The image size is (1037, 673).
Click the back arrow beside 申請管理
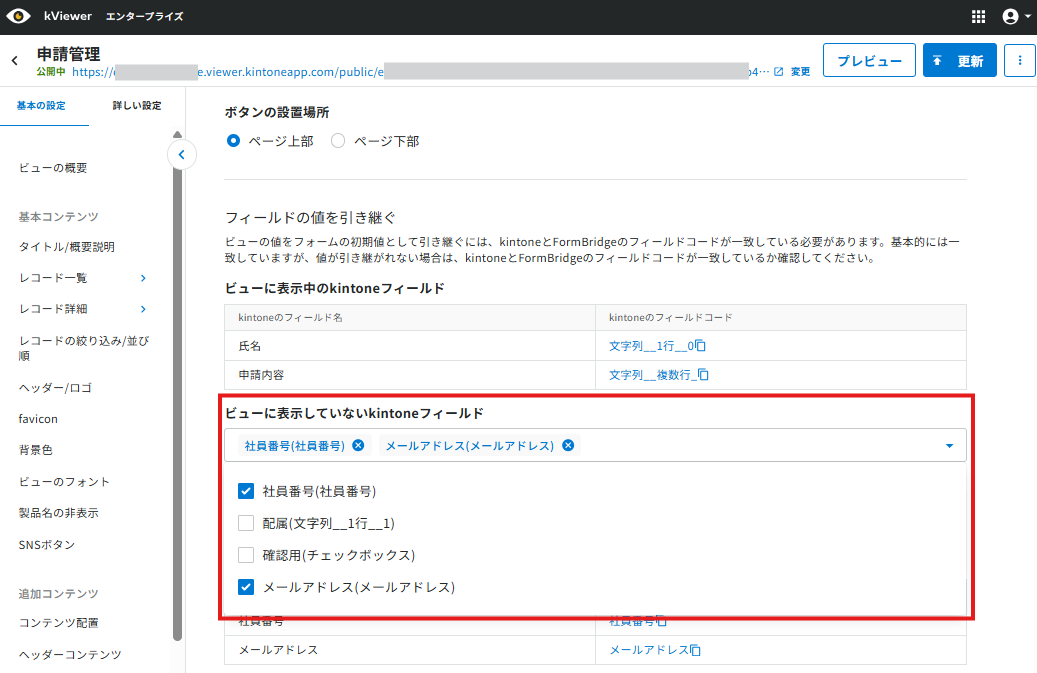coord(15,61)
